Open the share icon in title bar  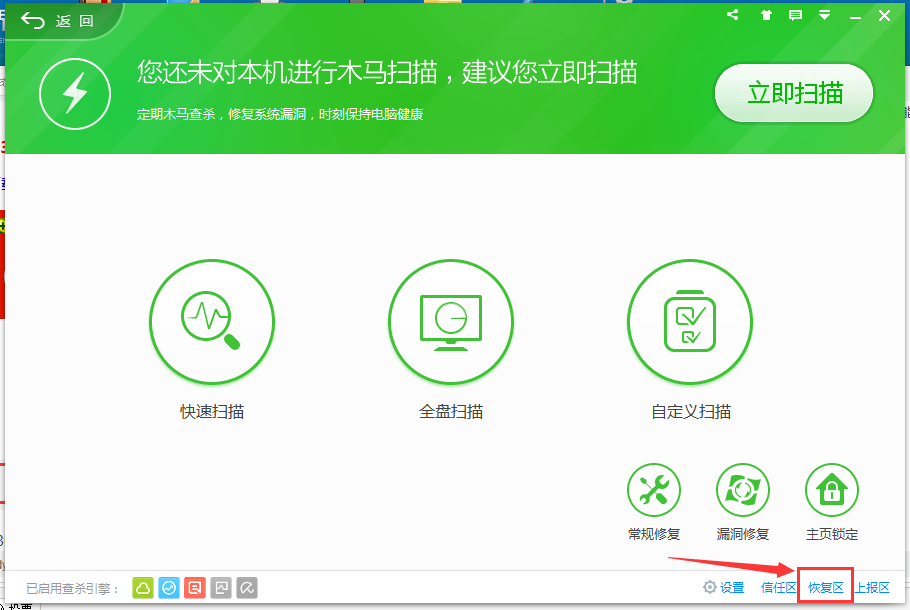pyautogui.click(x=733, y=15)
